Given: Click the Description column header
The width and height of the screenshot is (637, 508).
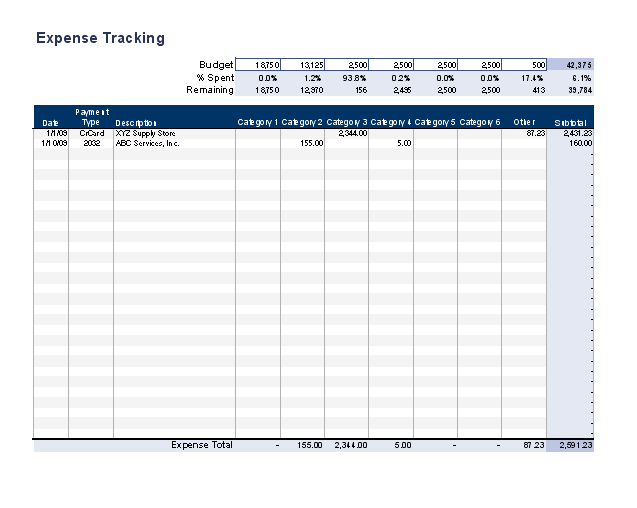Looking at the screenshot, I should point(136,123).
